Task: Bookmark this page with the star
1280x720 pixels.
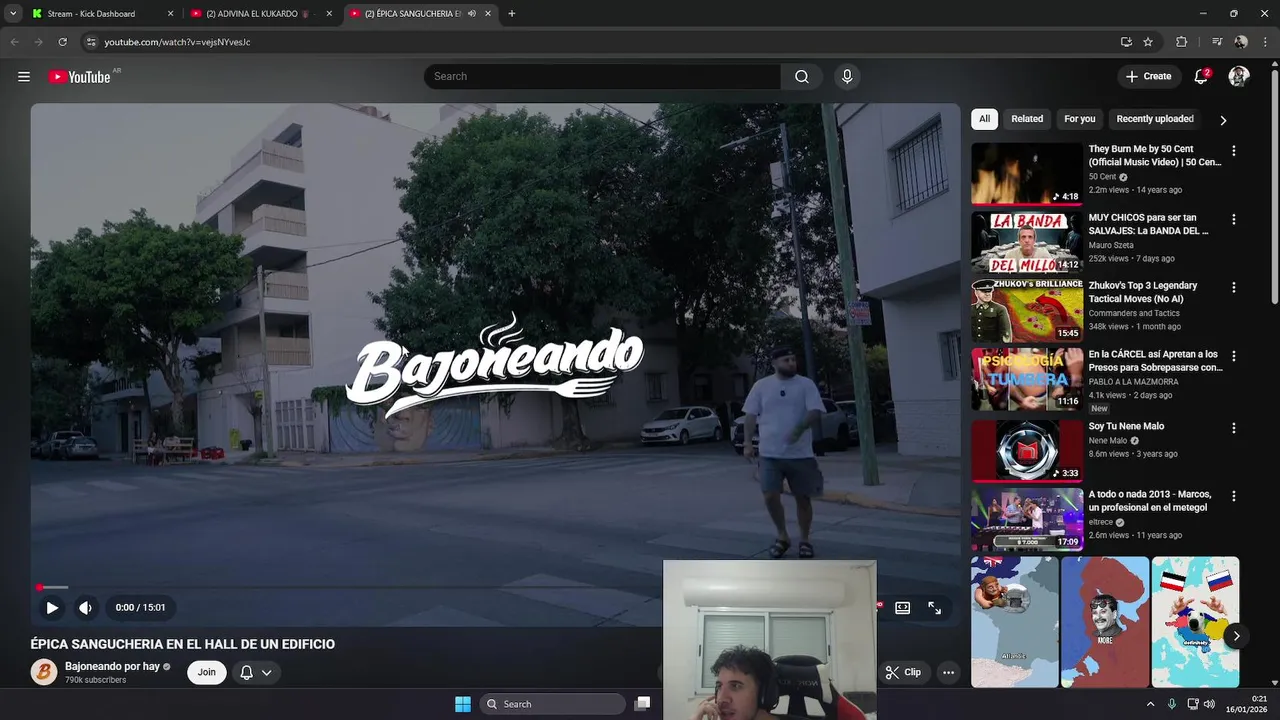Action: pos(1148,42)
